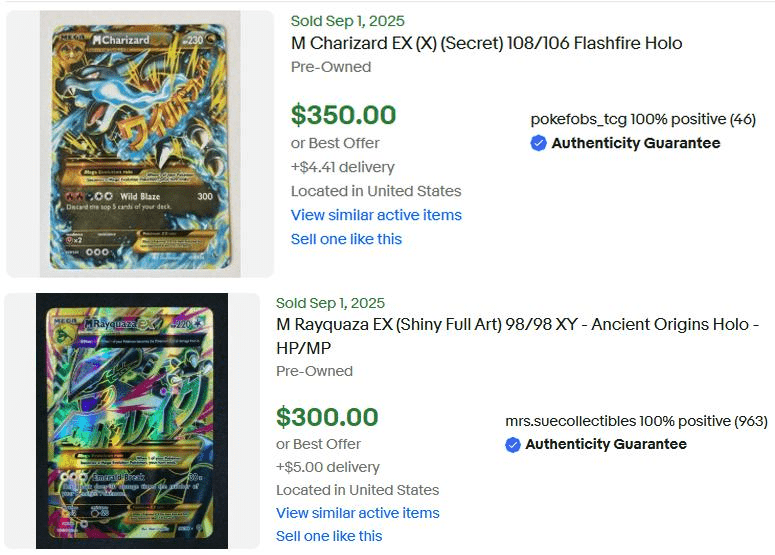
Task: Click Authenticity Guarantee text for the Charizard listing
Action: tap(636, 143)
